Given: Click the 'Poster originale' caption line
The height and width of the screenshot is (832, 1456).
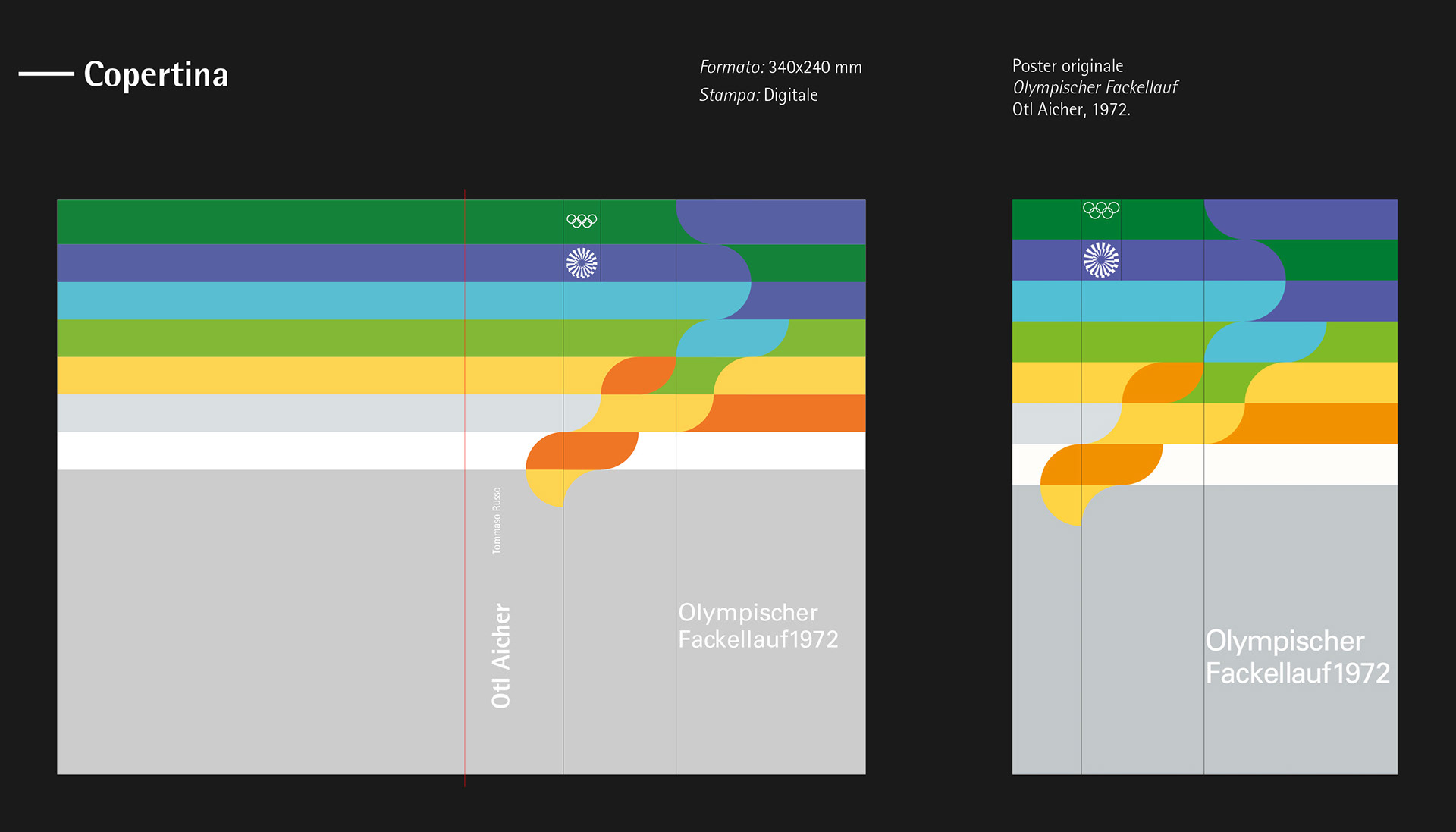Looking at the screenshot, I should [1068, 66].
